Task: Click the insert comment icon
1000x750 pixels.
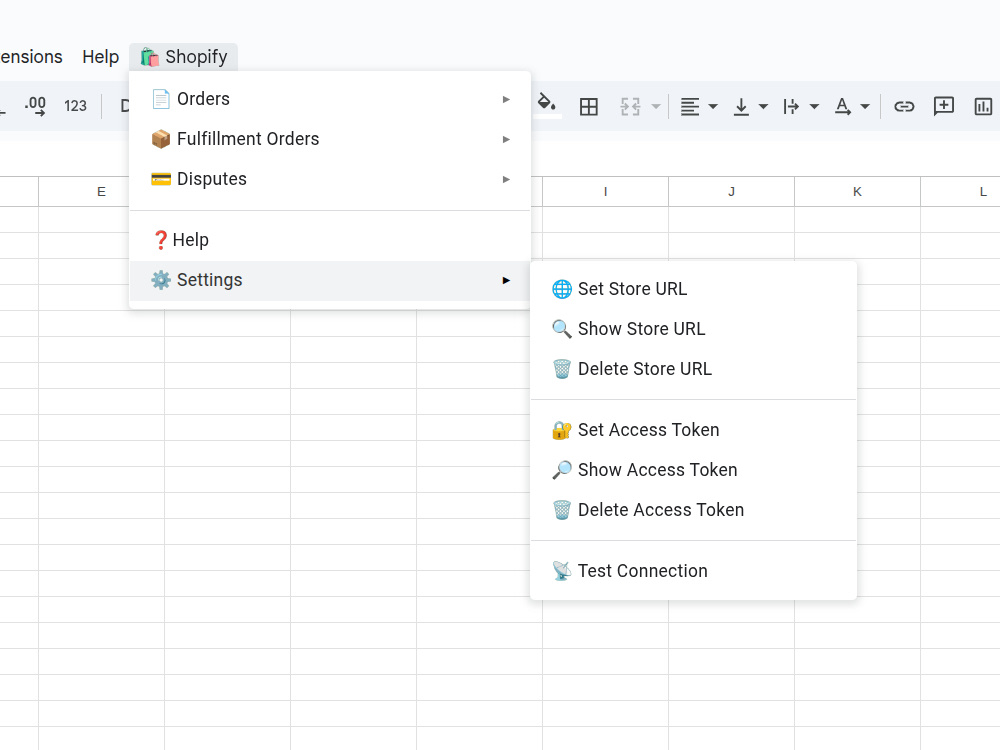Action: click(943, 106)
